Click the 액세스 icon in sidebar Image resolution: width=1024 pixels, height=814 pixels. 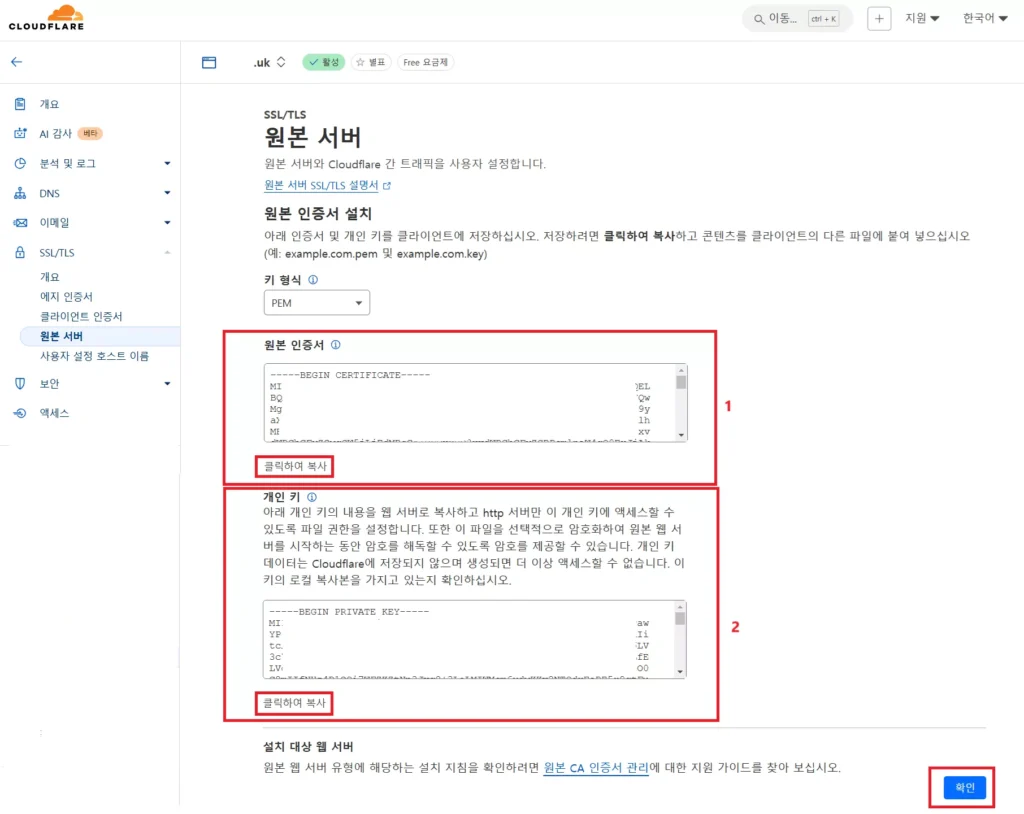20,413
